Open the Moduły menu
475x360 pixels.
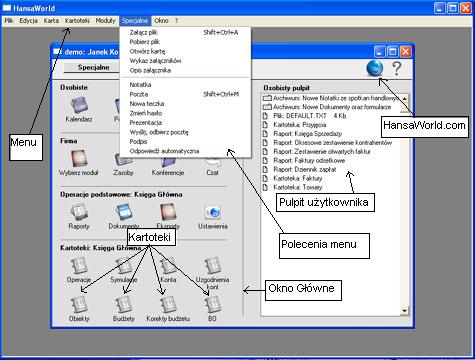coord(105,21)
